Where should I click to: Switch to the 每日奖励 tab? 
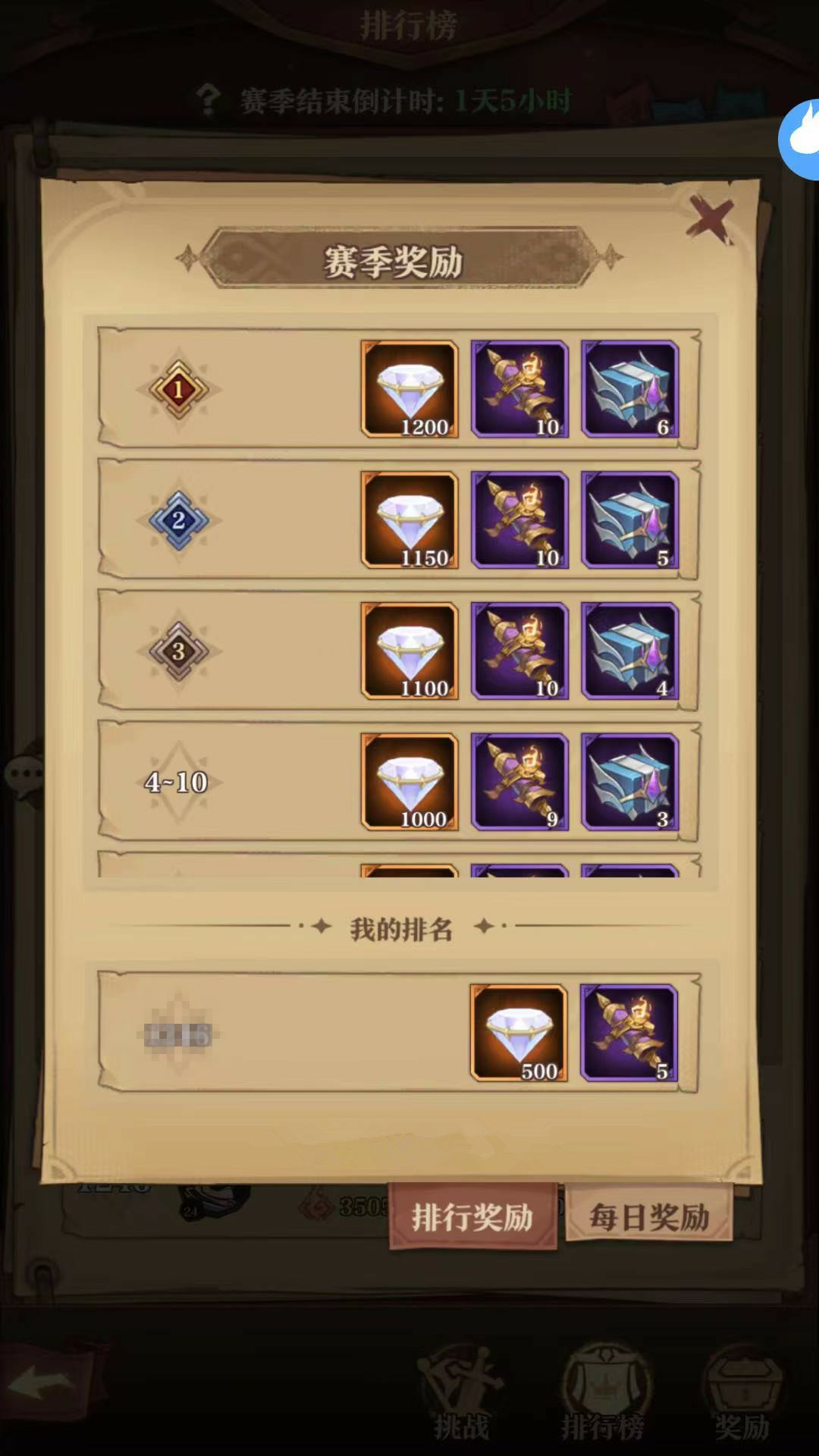649,1216
